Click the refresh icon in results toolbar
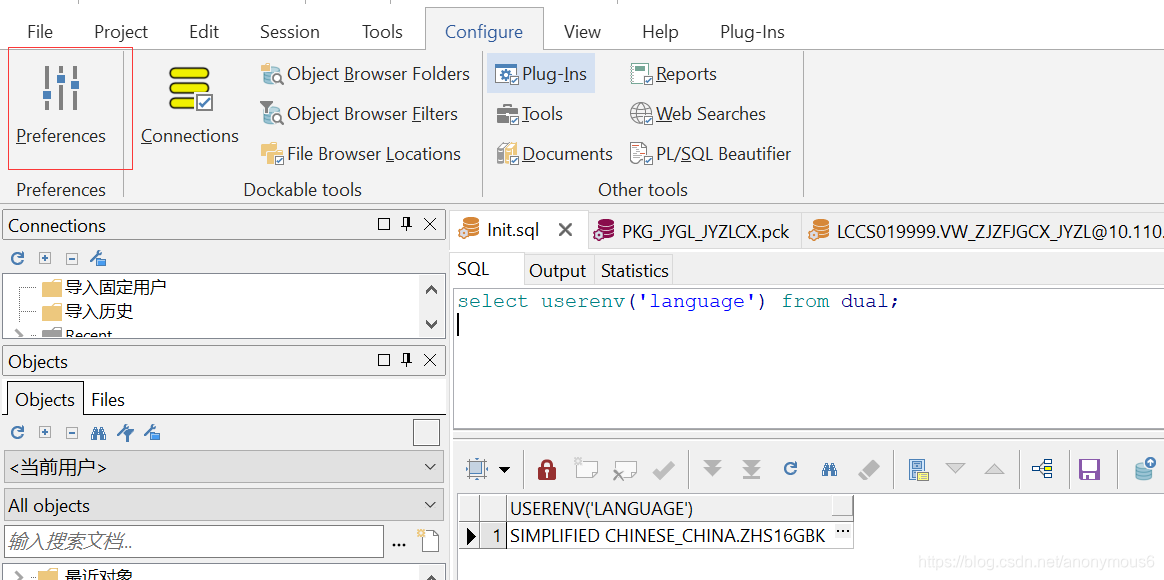This screenshot has height=580, width=1164. [x=791, y=469]
